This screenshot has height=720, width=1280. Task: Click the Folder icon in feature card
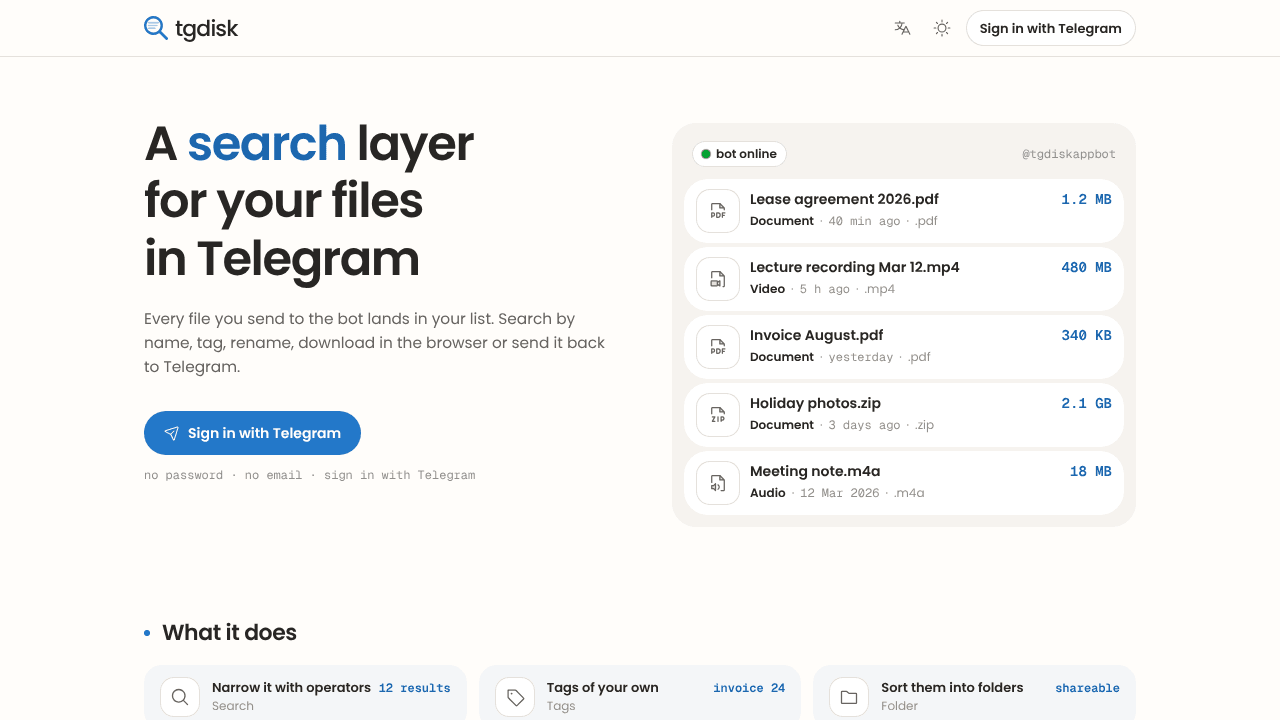[849, 697]
